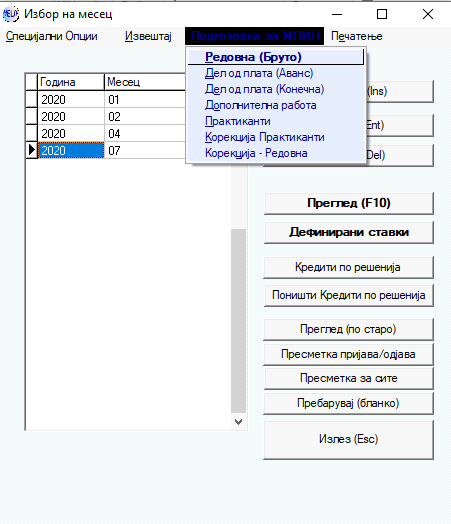Click the Преглед (F10) button

[x=349, y=203]
